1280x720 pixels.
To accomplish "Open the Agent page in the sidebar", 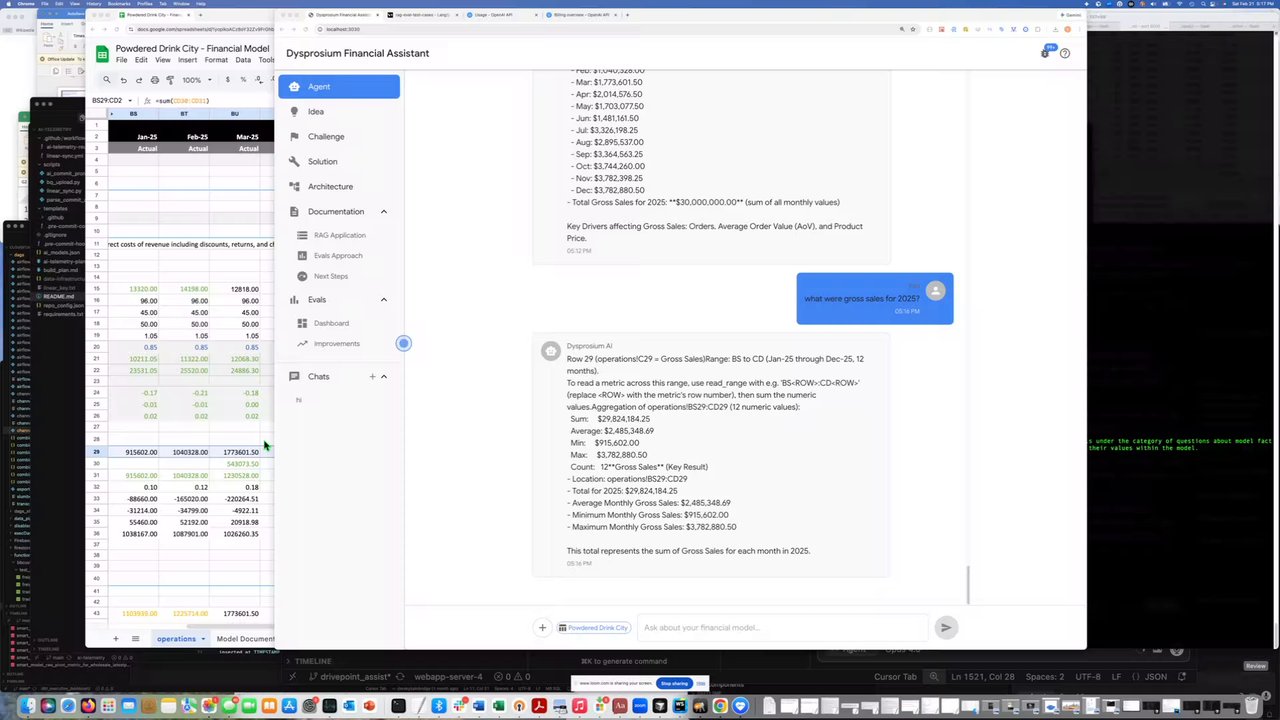I will [x=339, y=87].
